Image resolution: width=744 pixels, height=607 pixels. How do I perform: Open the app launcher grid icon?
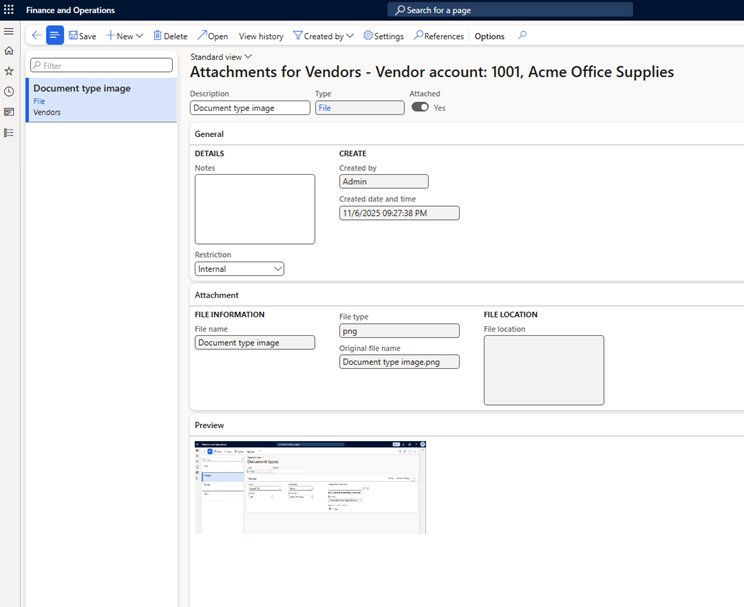[9, 9]
